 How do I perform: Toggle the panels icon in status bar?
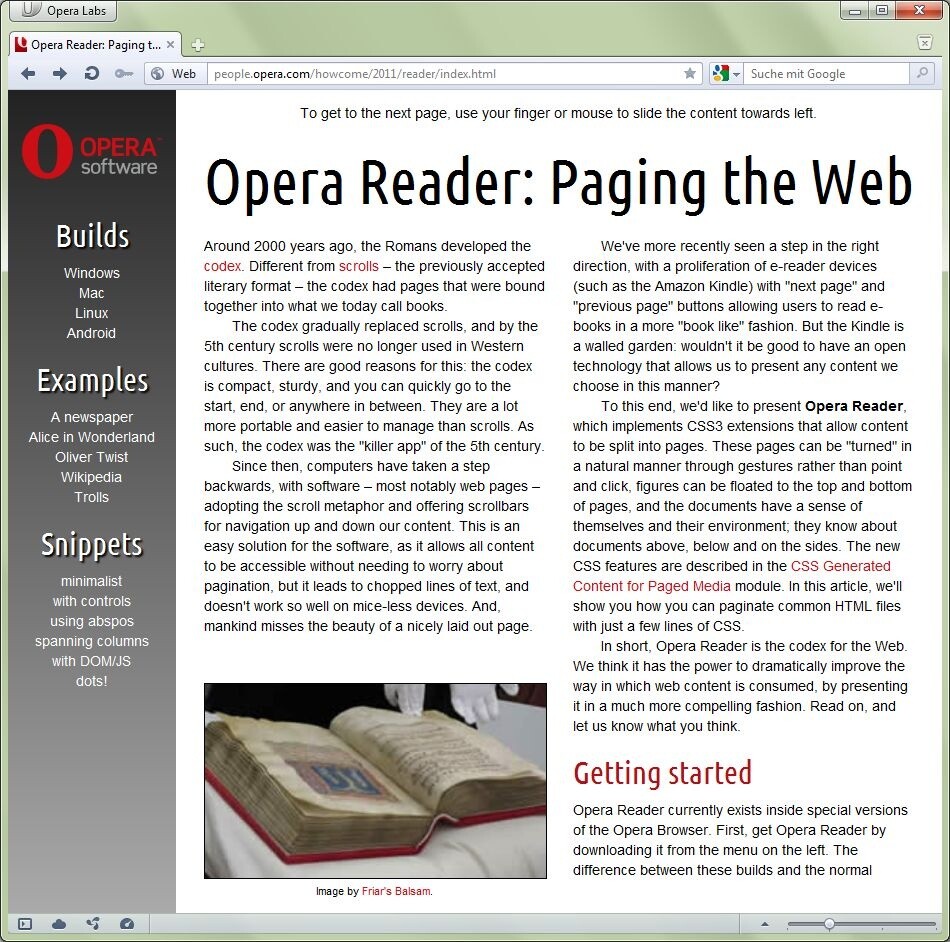25,924
